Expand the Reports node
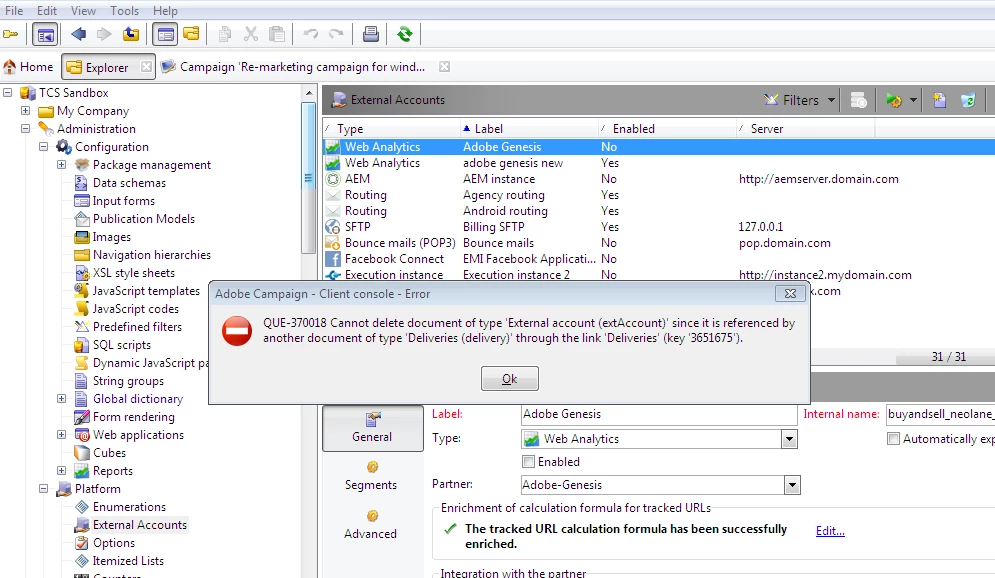995x578 pixels. tap(62, 470)
